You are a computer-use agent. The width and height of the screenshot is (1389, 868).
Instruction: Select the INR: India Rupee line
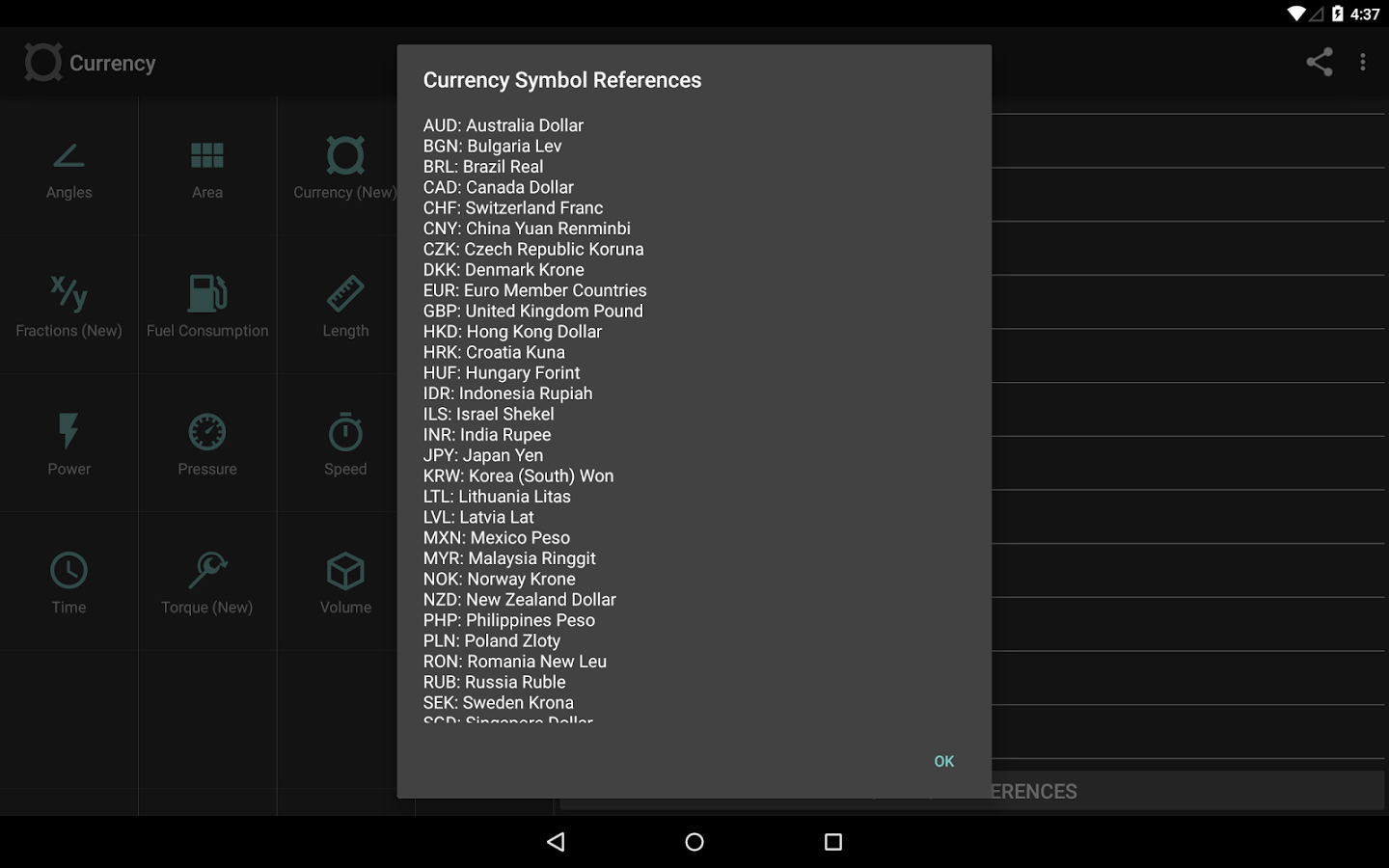click(487, 435)
